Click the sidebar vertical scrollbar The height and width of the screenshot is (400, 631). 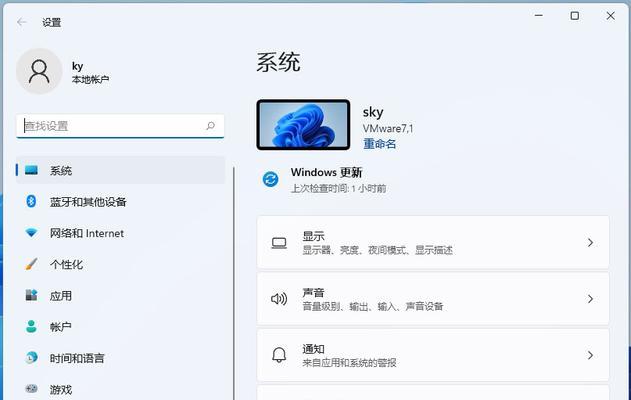pyautogui.click(x=233, y=283)
